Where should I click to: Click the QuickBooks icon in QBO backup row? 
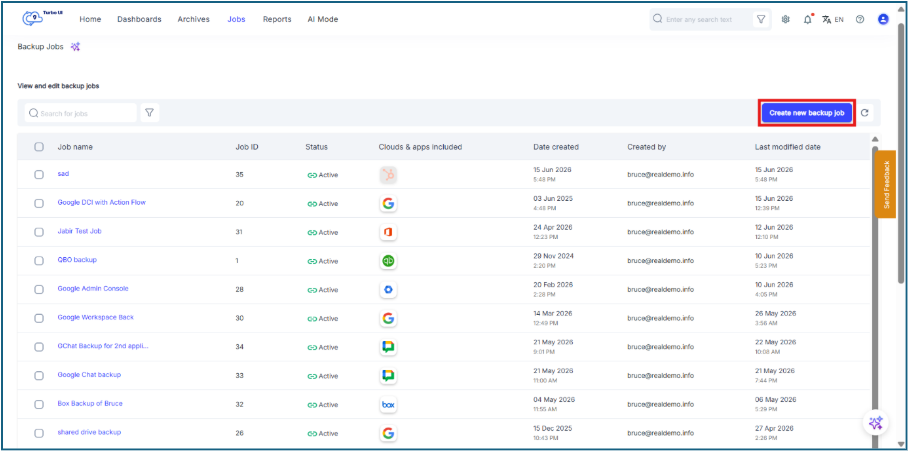click(x=388, y=261)
